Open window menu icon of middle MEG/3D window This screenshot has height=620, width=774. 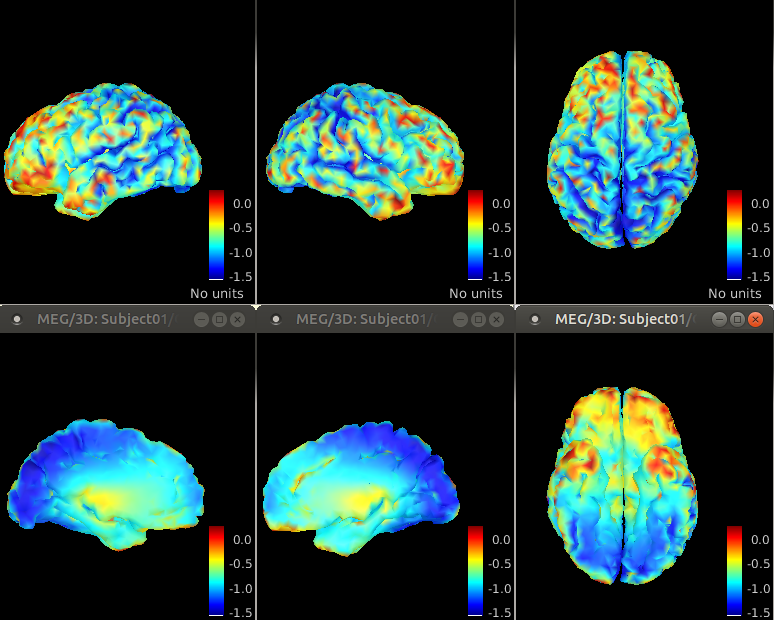[x=276, y=319]
